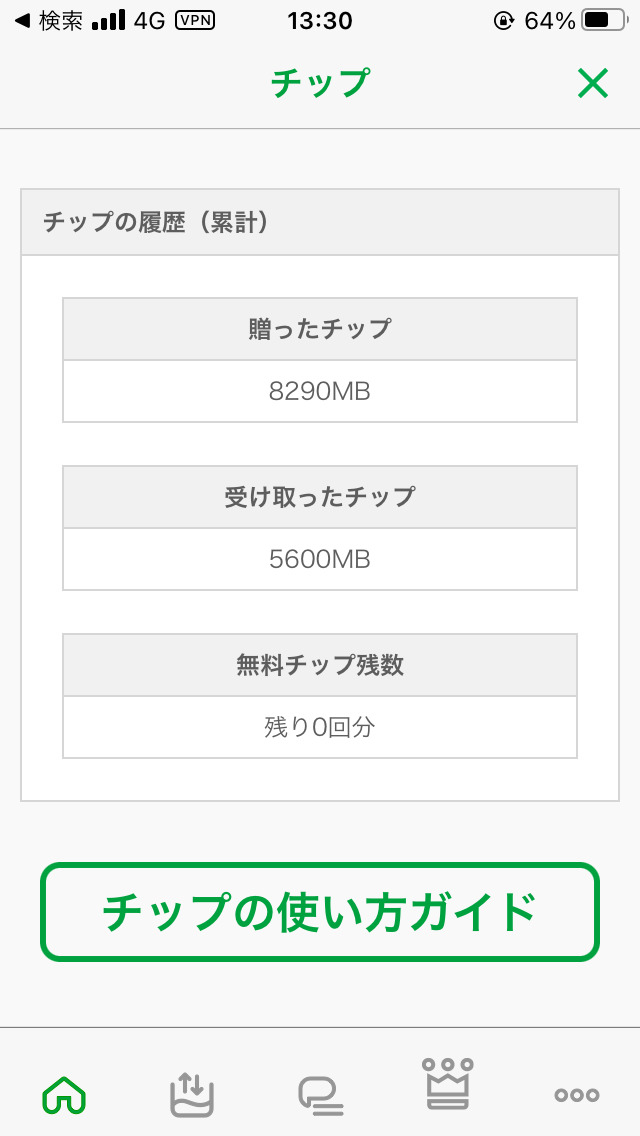Open the home tab icon
The height and width of the screenshot is (1136, 640).
[64, 1096]
